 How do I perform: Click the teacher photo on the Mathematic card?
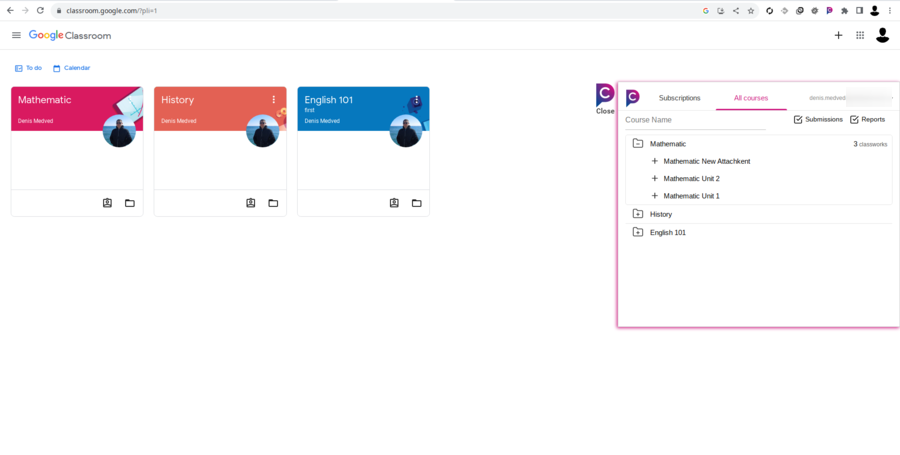(119, 131)
